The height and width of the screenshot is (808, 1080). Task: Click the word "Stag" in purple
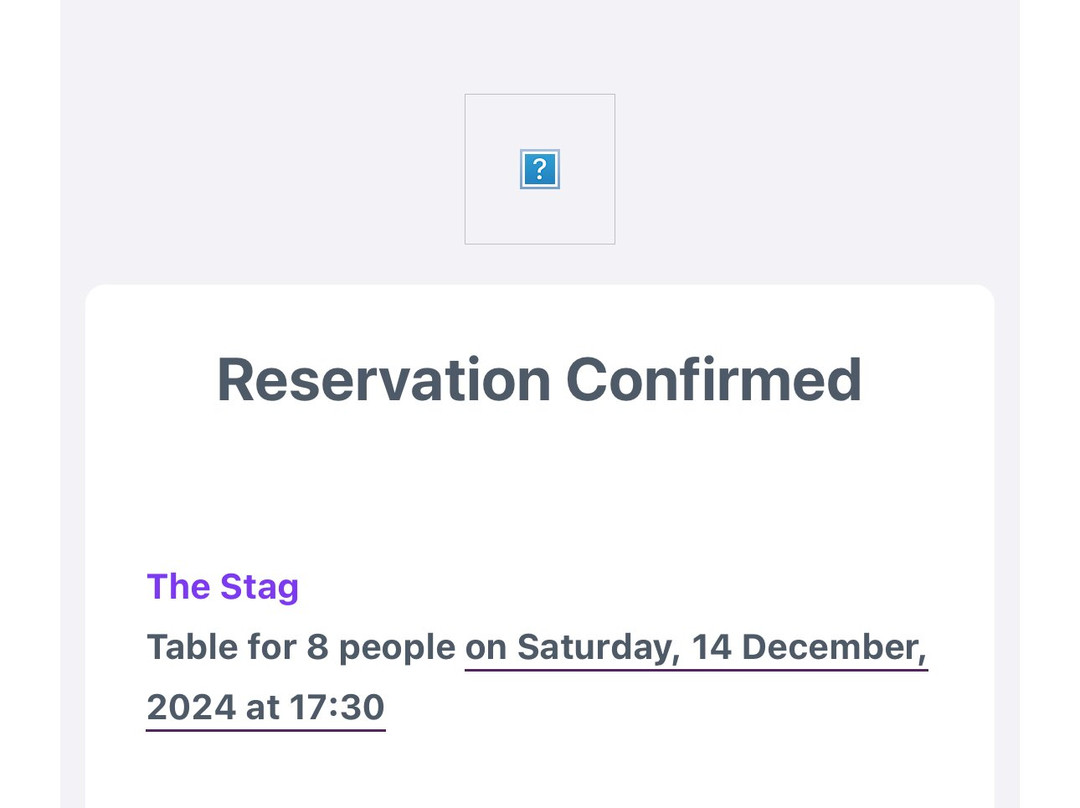pos(259,586)
